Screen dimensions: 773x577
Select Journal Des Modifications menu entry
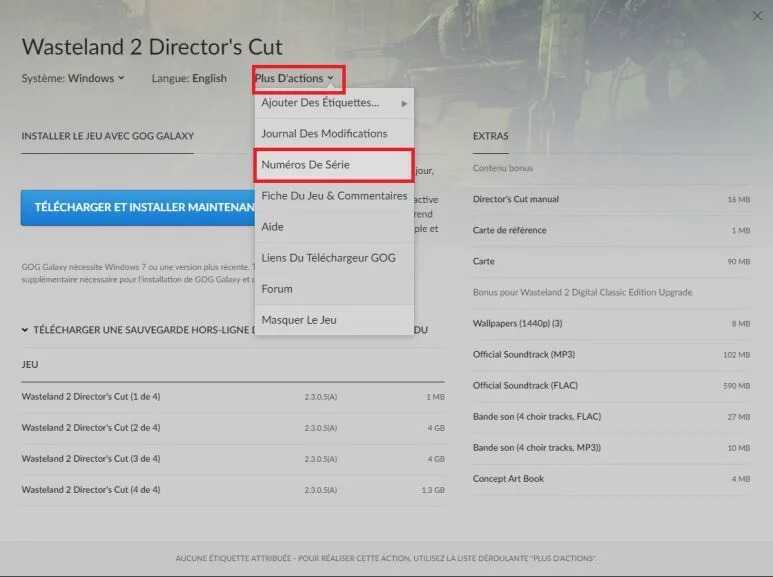click(324, 134)
